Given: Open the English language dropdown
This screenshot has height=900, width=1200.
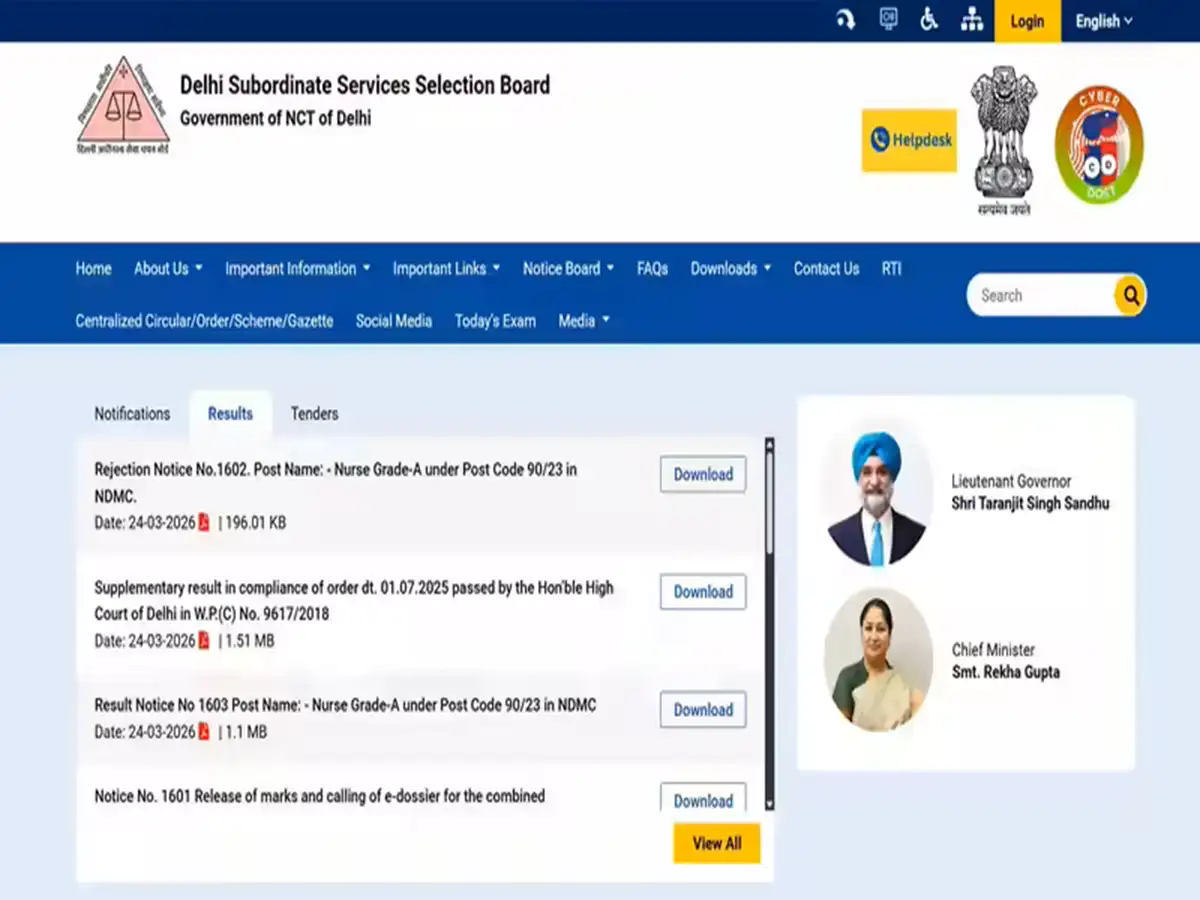Looking at the screenshot, I should coord(1104,21).
